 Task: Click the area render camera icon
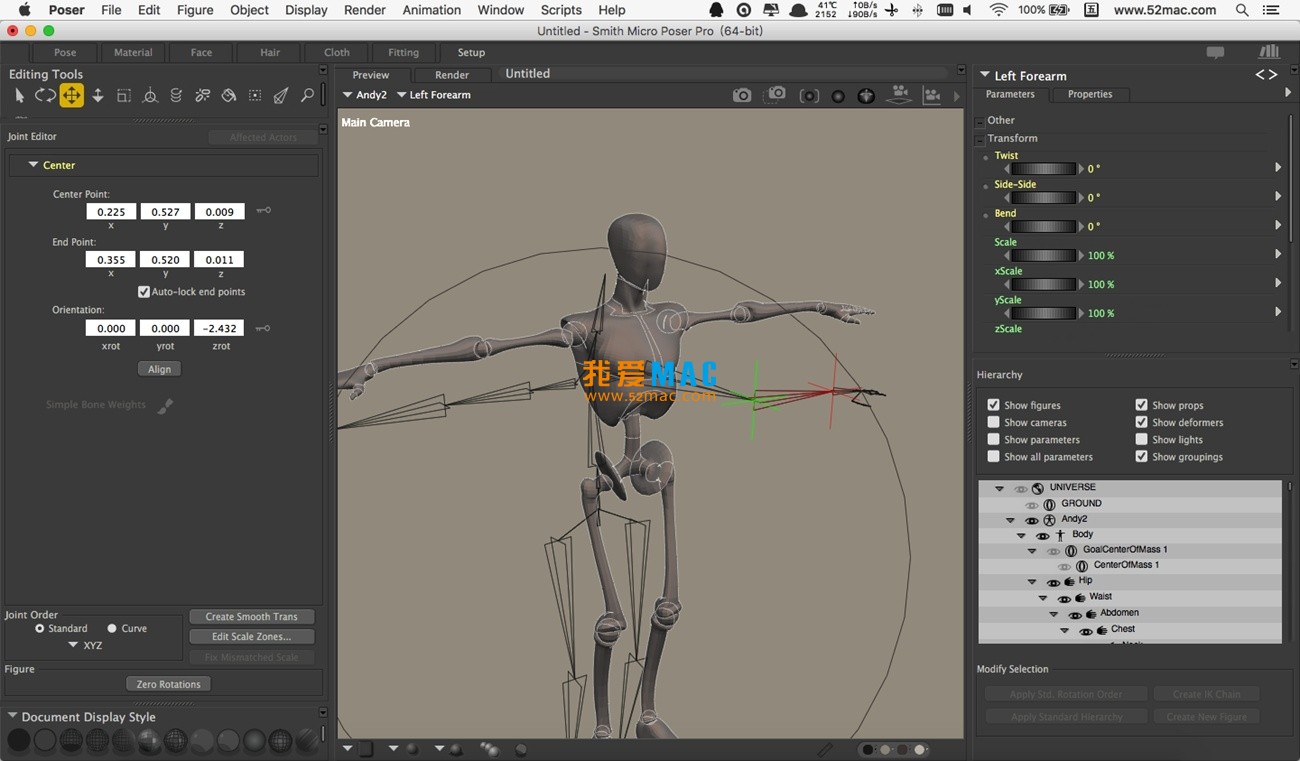[x=776, y=94]
